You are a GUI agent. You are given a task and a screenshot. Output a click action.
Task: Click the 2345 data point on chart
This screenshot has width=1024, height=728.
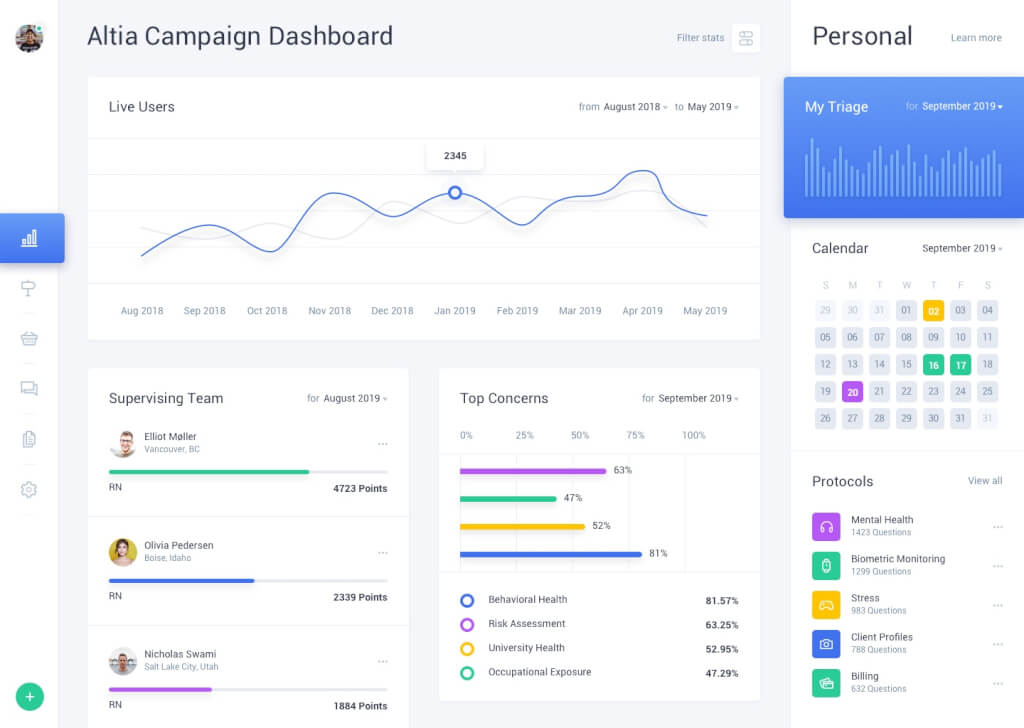point(455,192)
